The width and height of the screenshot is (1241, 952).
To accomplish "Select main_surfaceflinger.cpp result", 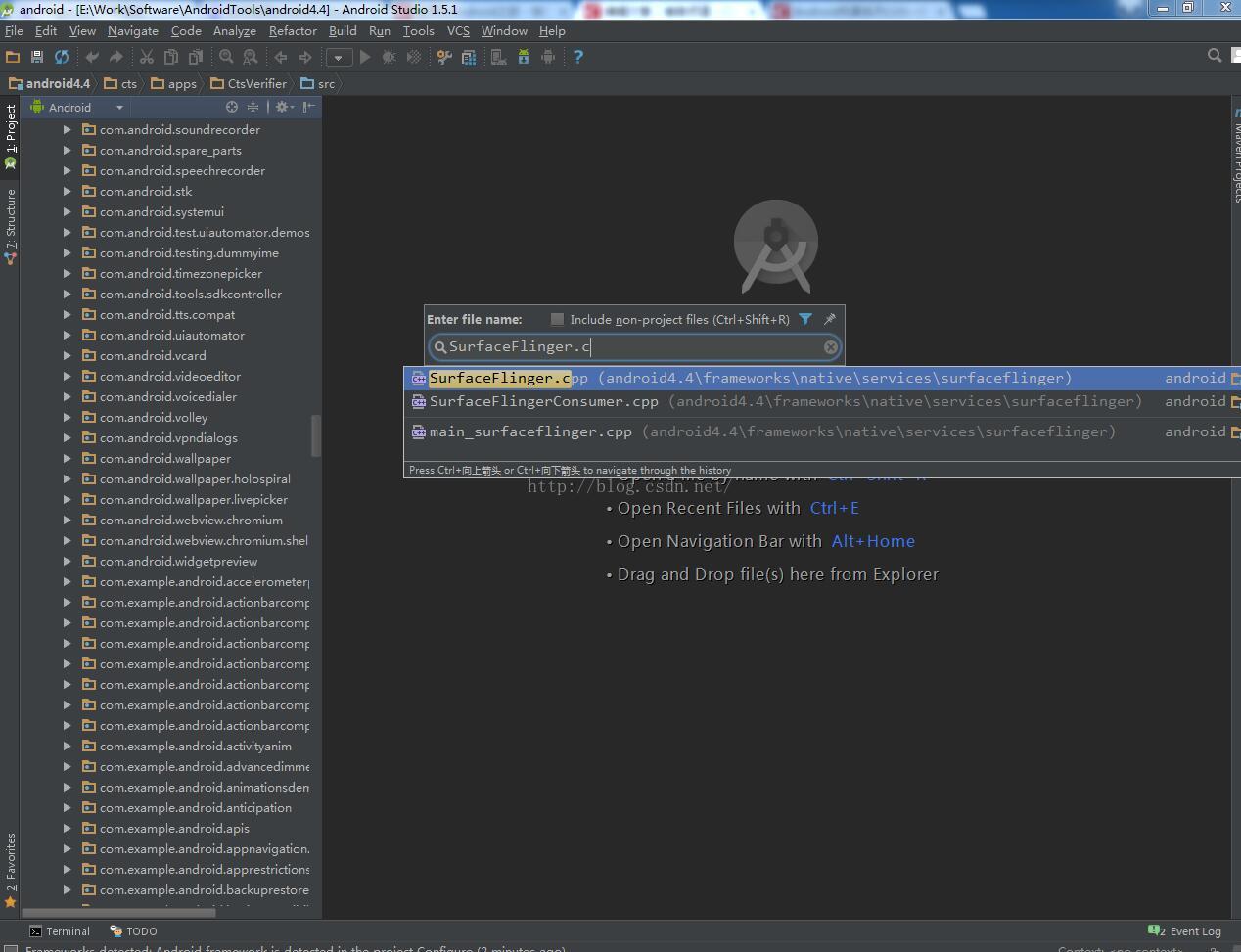I will click(x=822, y=431).
